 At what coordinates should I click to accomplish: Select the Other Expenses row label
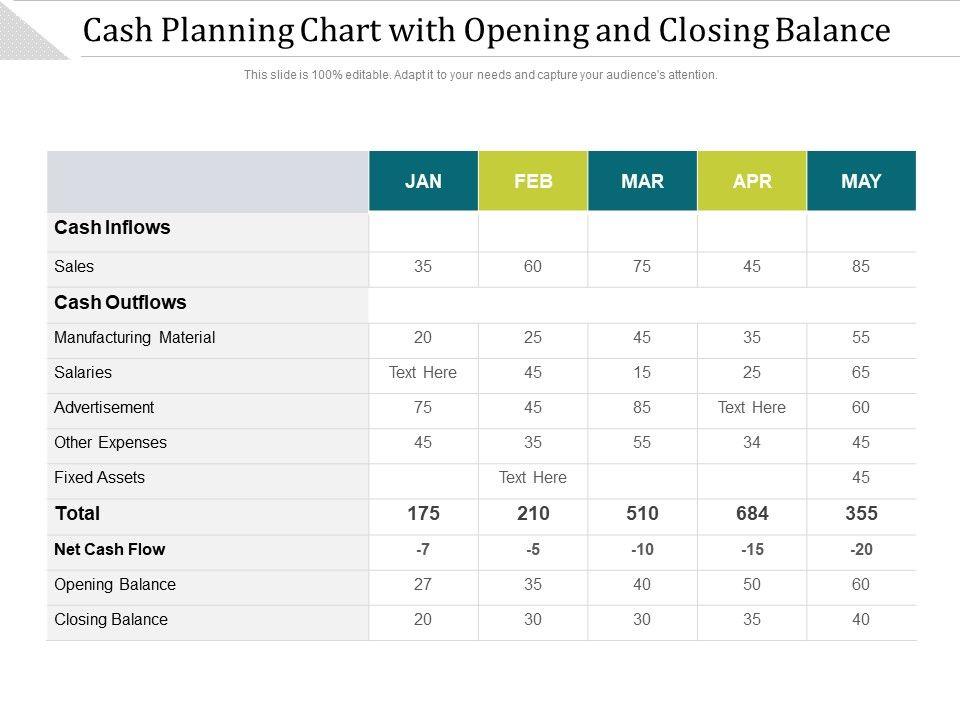[x=110, y=443]
